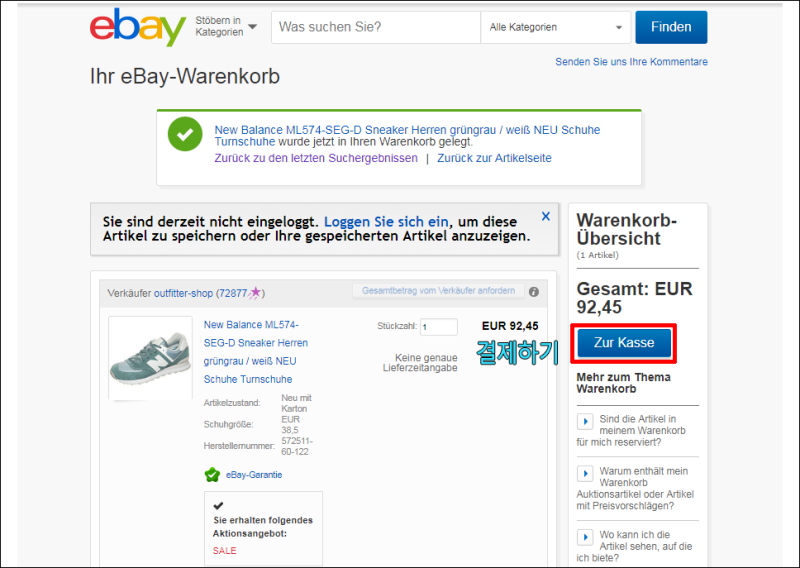
Task: Expand 'Sind die Artikel in meinem Warenkorb' question
Action: [x=585, y=422]
